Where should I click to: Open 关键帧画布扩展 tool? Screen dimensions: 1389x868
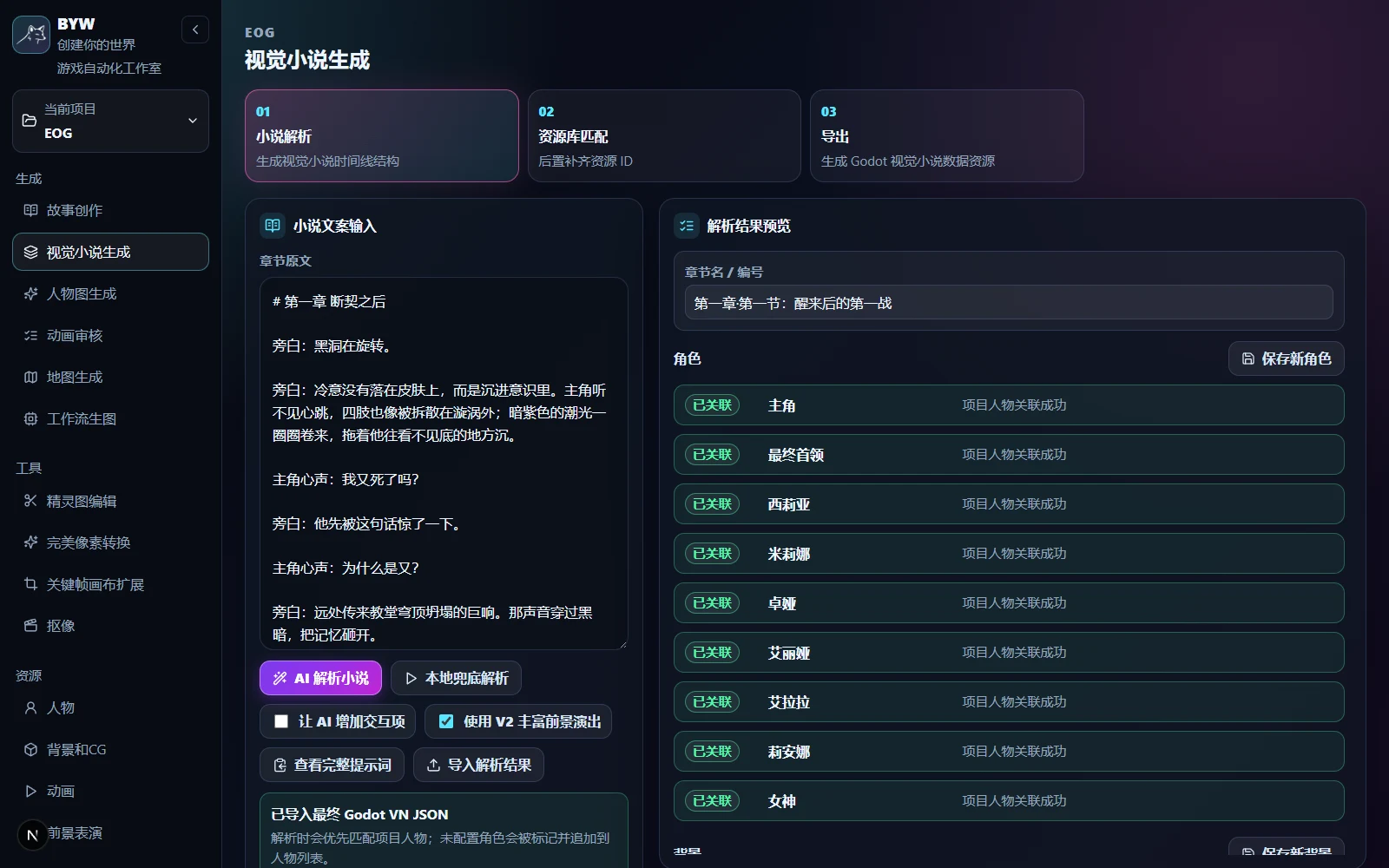(111, 584)
